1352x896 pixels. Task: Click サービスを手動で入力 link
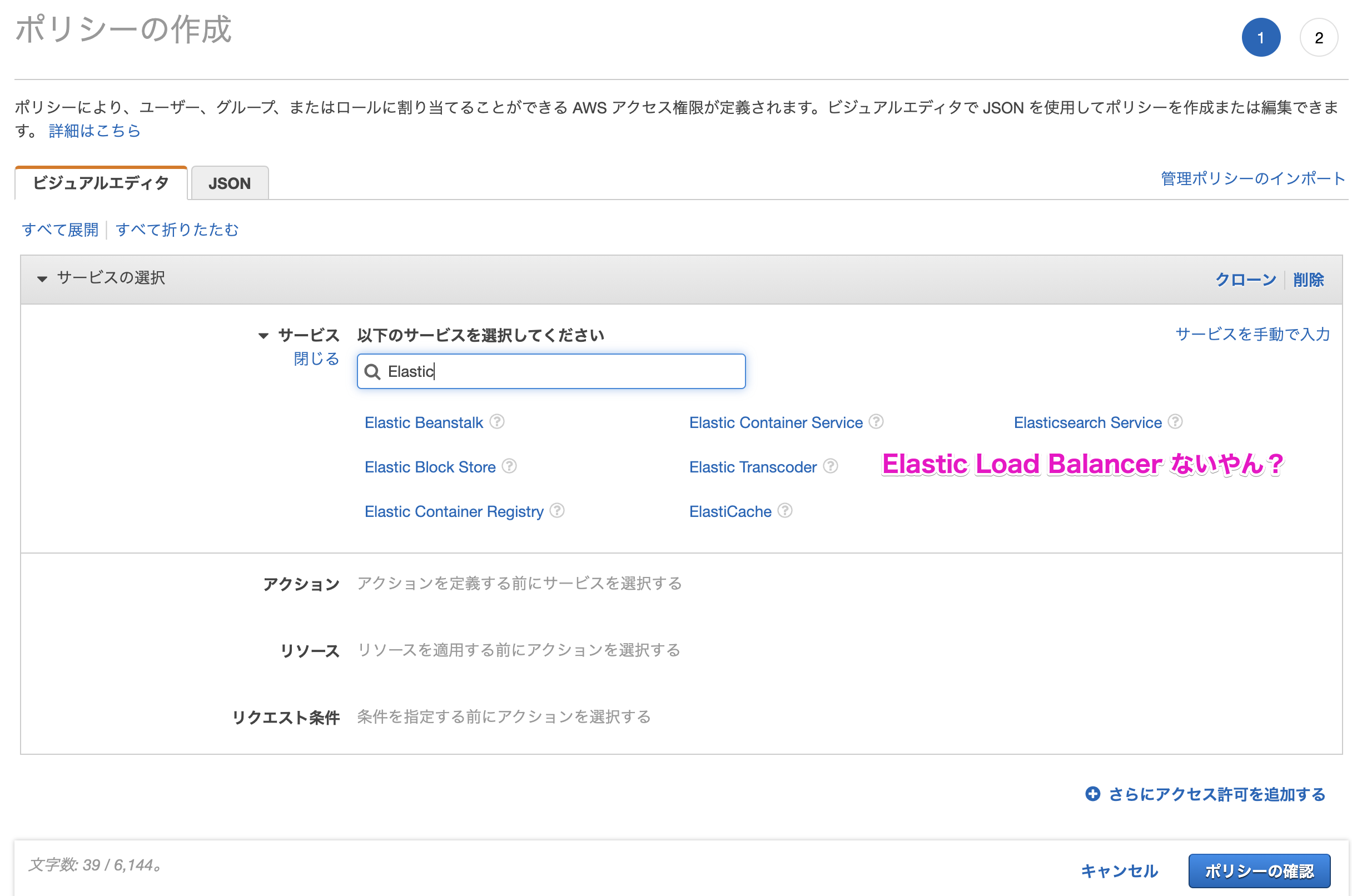[1252, 334]
